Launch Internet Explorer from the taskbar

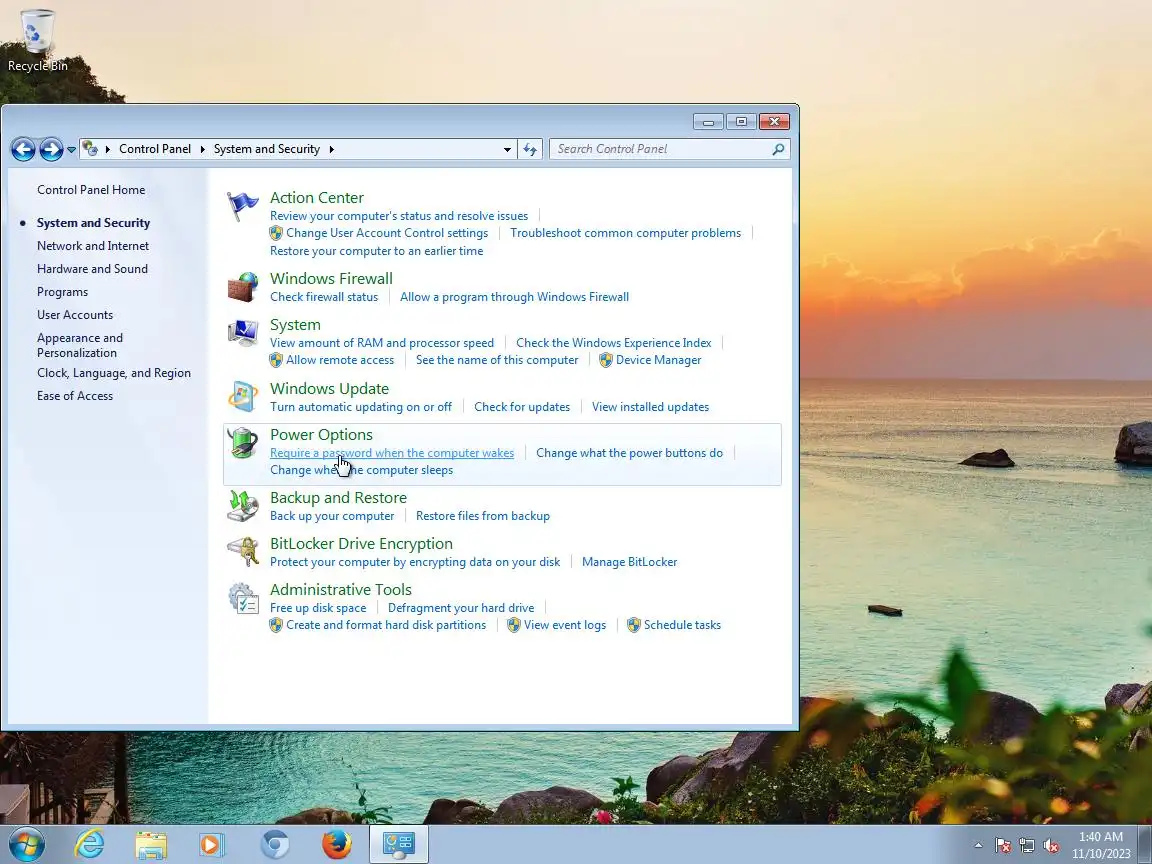point(89,844)
